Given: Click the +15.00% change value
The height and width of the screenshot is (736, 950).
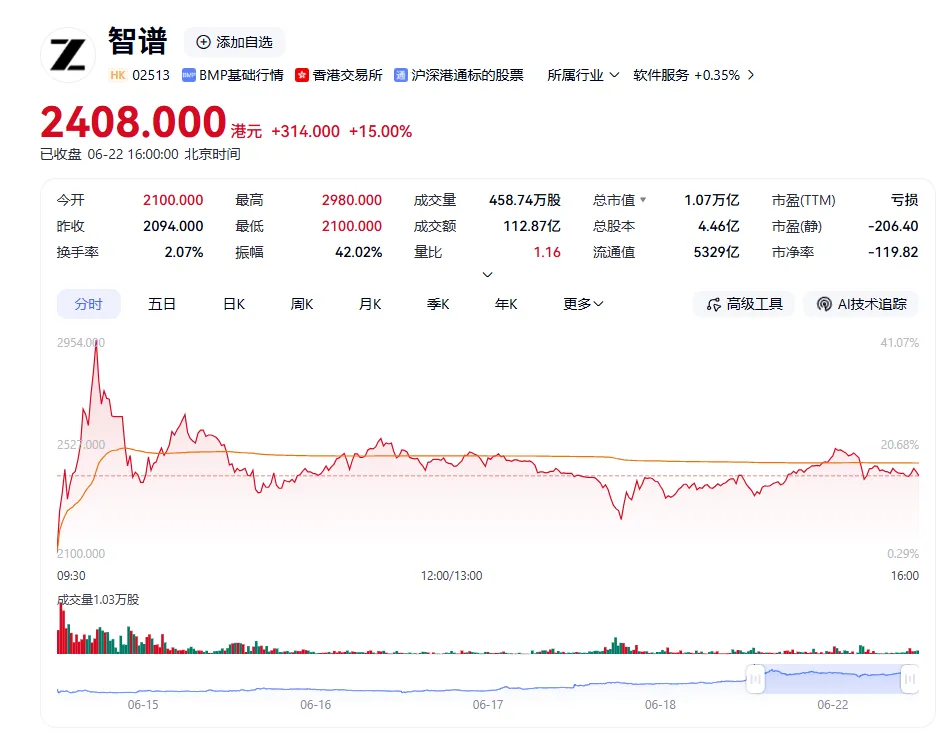Looking at the screenshot, I should [380, 131].
